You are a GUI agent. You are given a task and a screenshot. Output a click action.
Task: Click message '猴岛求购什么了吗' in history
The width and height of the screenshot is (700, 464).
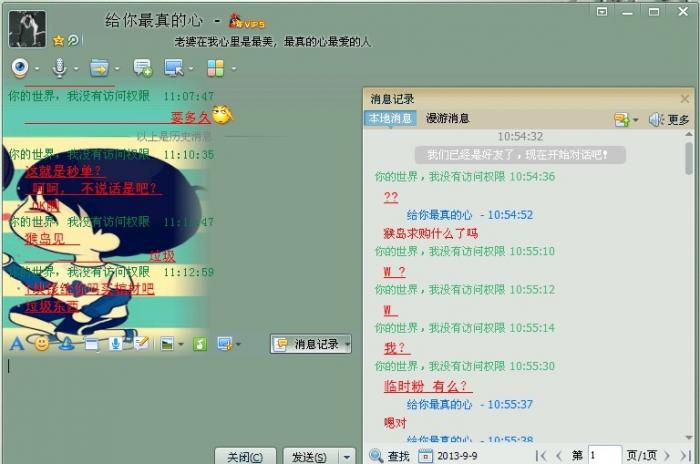[x=430, y=233]
